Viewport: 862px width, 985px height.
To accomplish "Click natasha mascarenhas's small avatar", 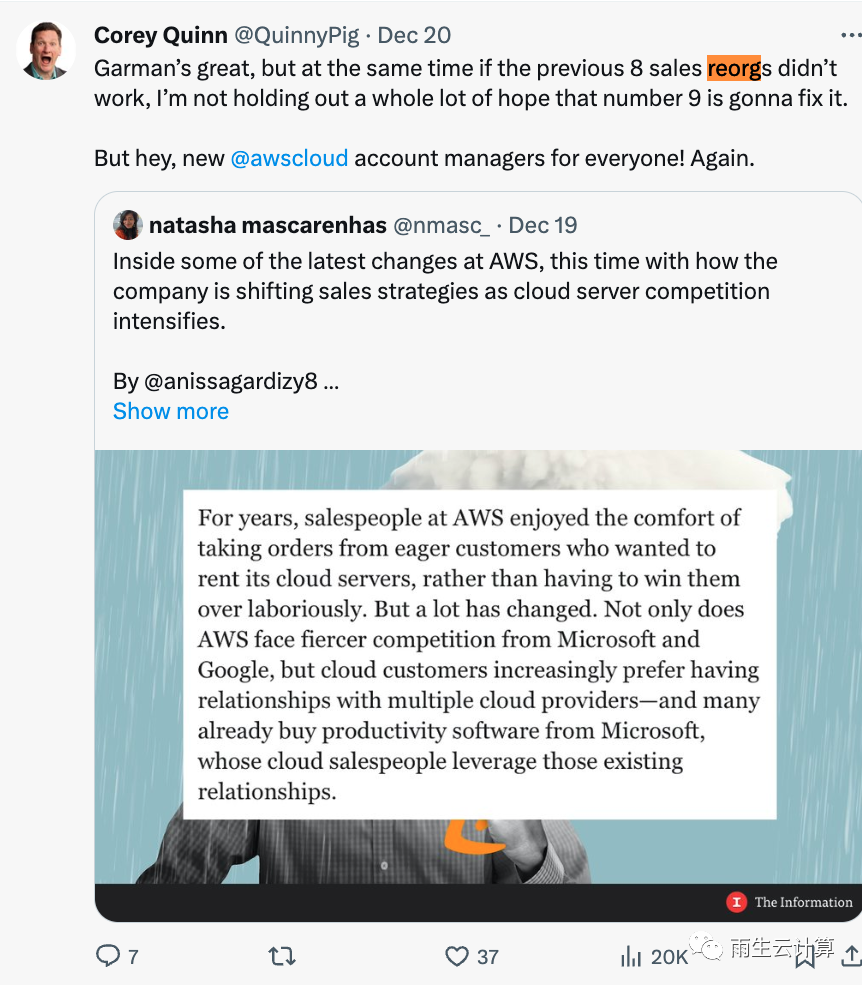I will [x=127, y=225].
